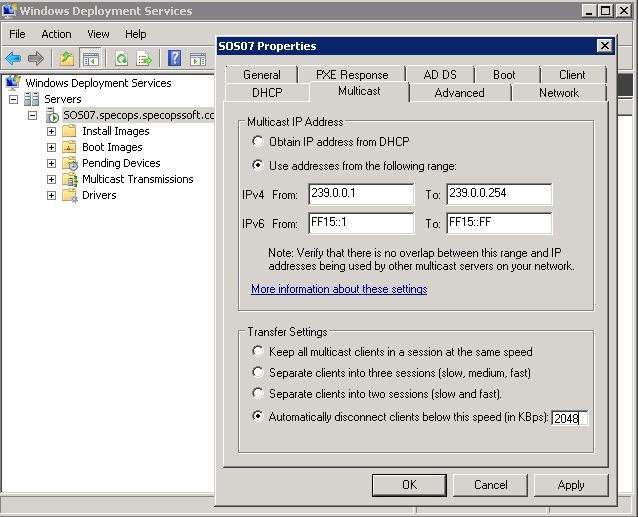638x517 pixels.
Task: Expand the Multicast Transmissions node
Action: 51,179
